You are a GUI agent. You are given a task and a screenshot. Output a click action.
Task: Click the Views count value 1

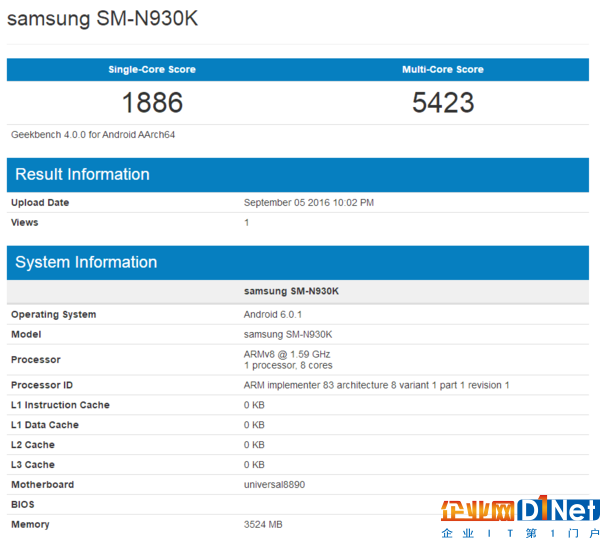(x=247, y=222)
